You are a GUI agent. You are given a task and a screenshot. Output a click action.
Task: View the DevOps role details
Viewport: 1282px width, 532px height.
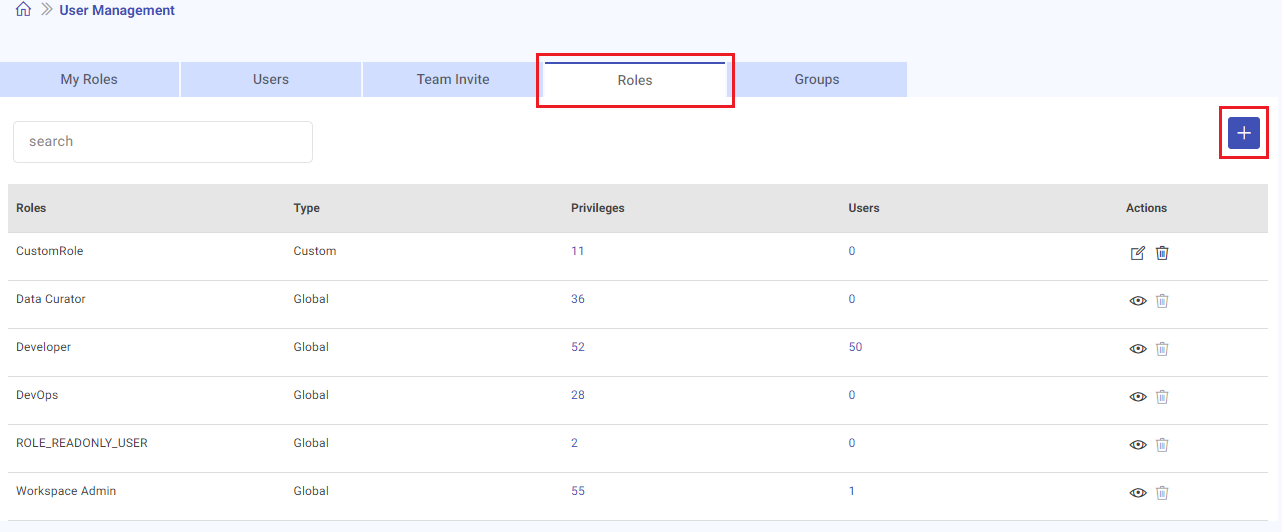click(1137, 397)
